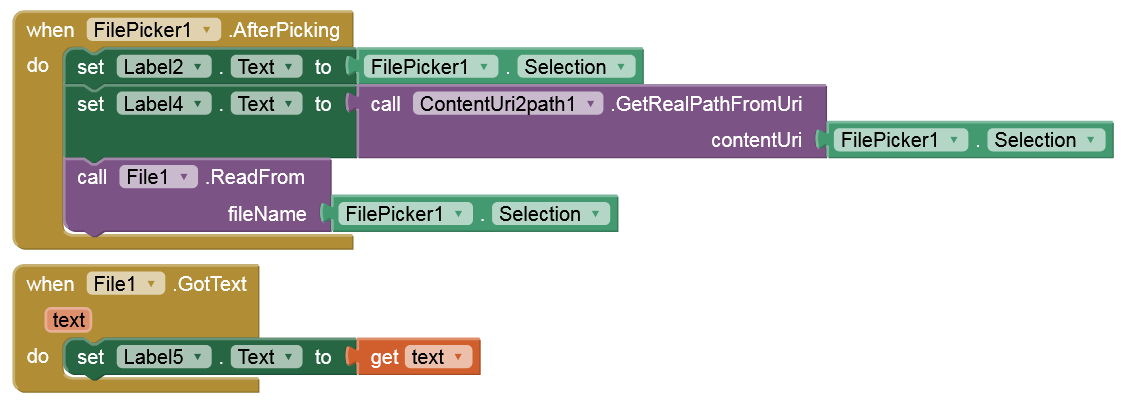Open Selection dropdown in the contentUri argument
The image size is (1130, 407).
(1094, 140)
